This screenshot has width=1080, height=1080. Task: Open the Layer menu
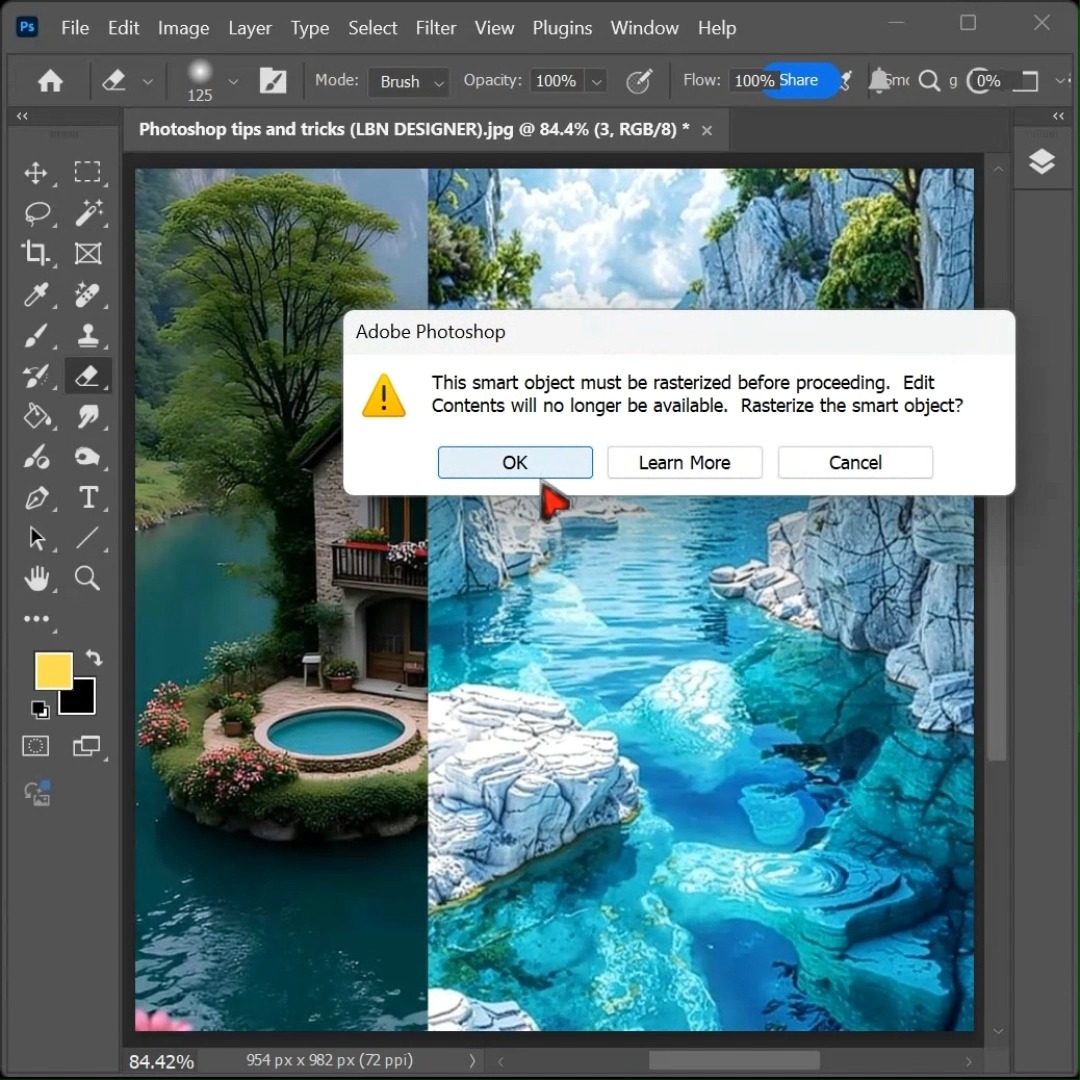[250, 28]
